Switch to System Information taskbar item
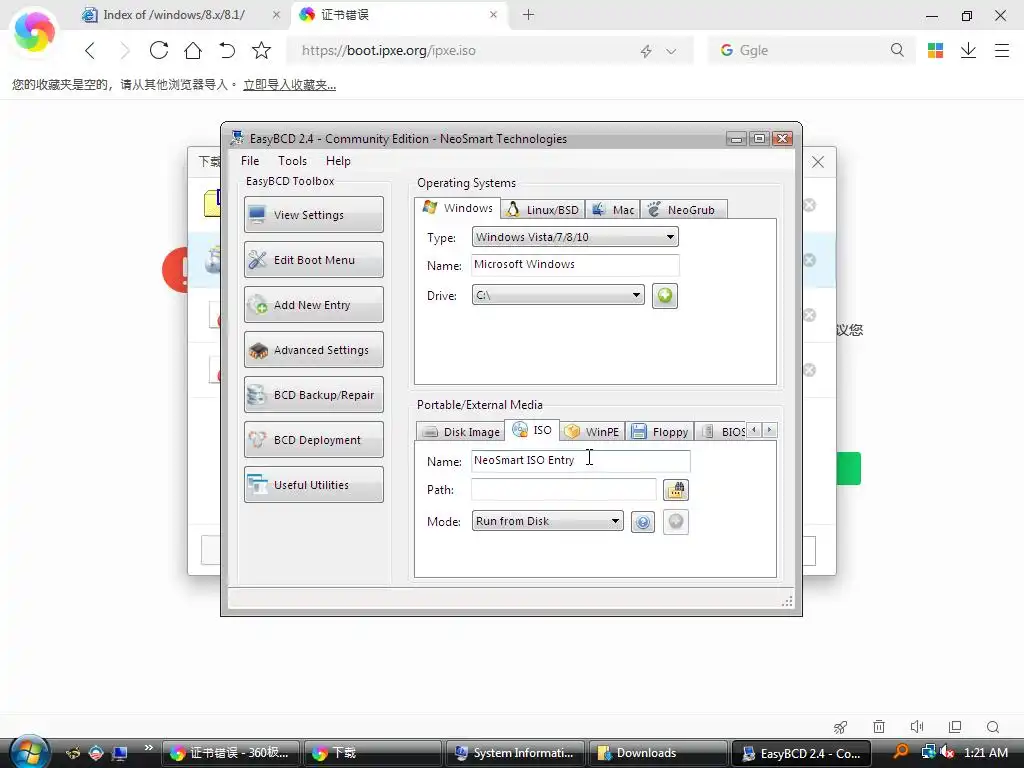The image size is (1024, 768). (514, 753)
